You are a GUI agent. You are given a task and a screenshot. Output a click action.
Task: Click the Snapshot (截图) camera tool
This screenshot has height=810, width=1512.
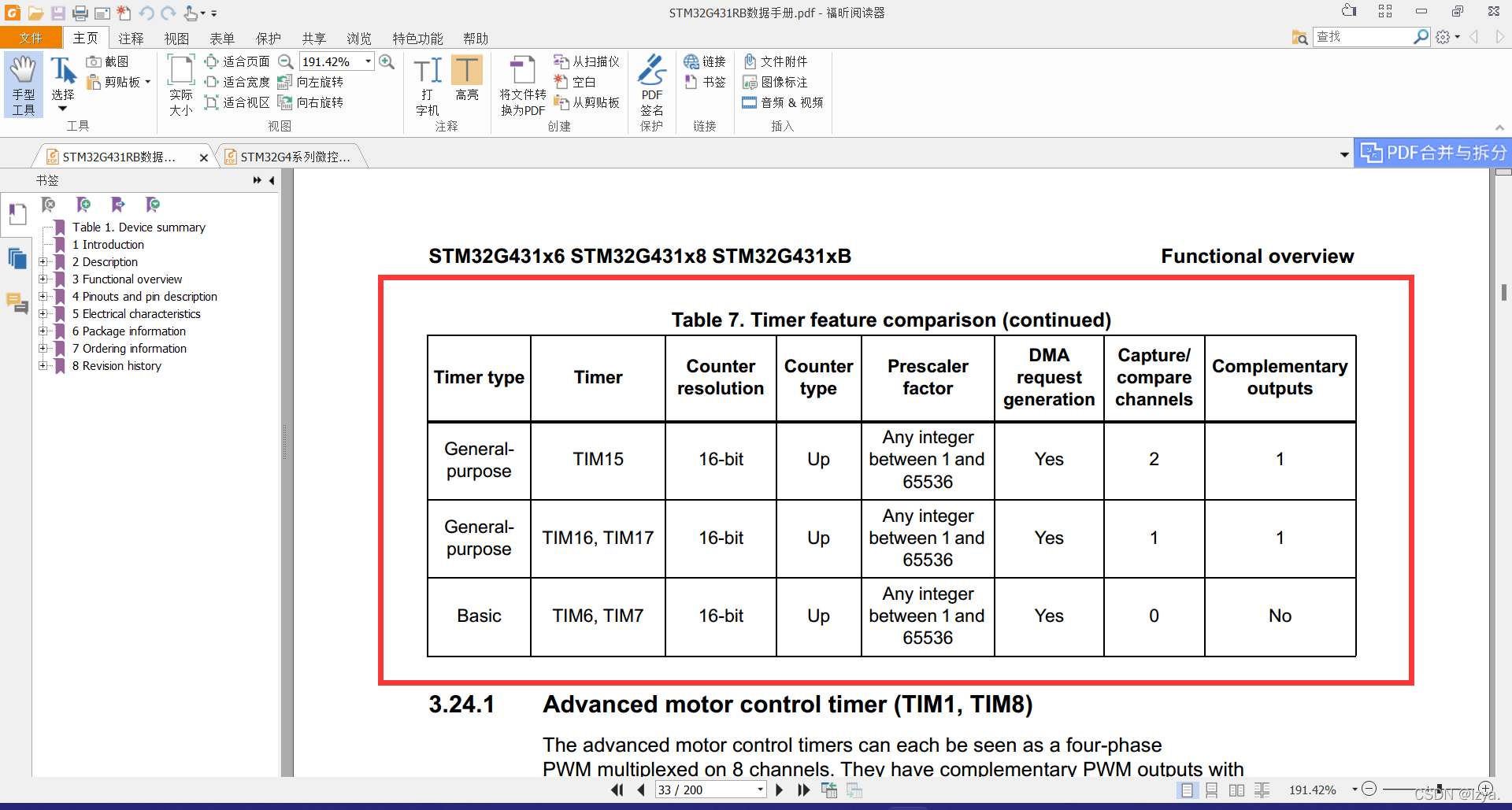pos(107,61)
